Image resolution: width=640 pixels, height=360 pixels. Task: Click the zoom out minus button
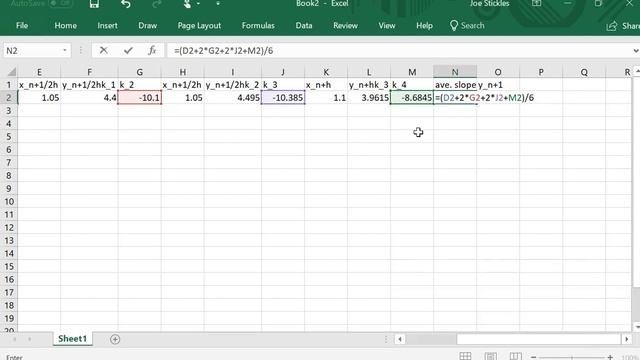(x=533, y=357)
